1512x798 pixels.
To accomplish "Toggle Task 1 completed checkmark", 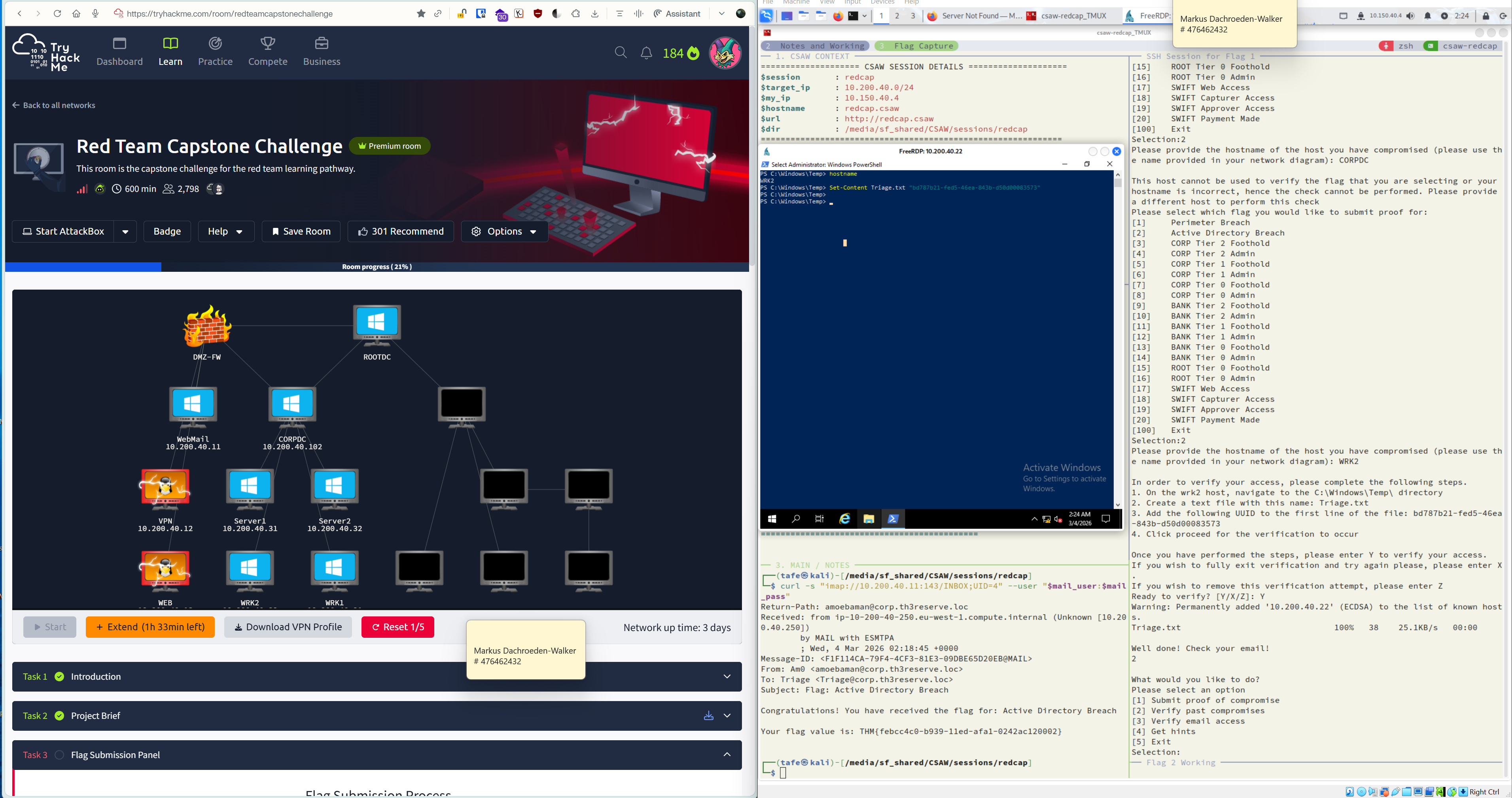I will pos(59,677).
